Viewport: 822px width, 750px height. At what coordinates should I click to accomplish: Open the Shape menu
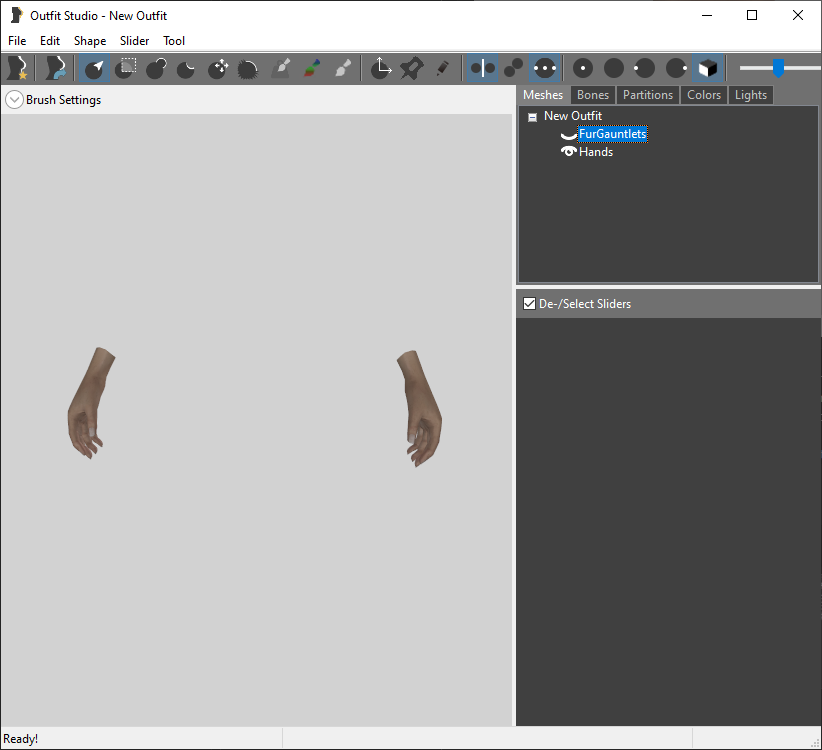click(90, 41)
